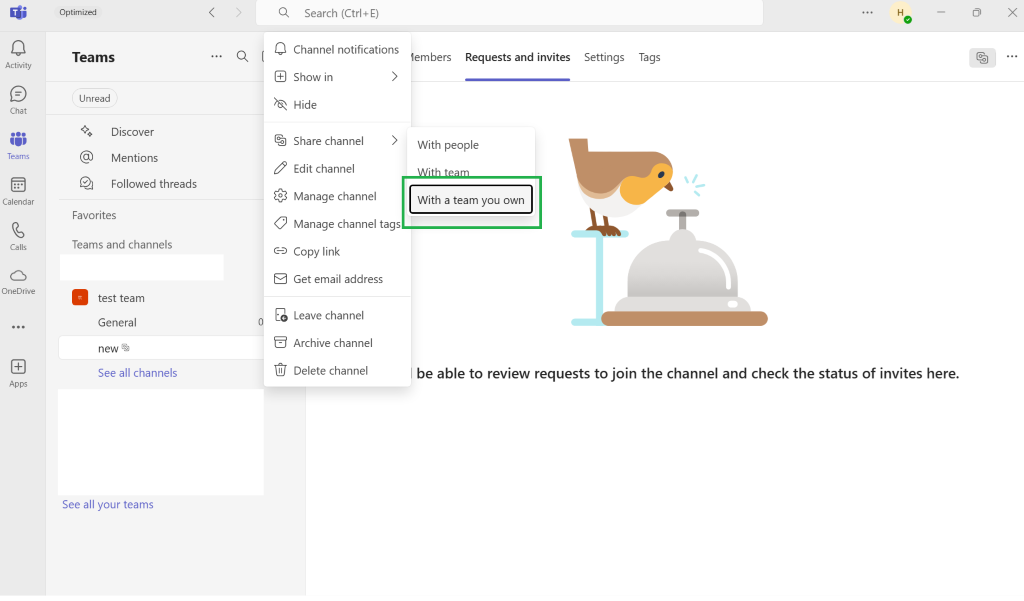The height and width of the screenshot is (601, 1024).
Task: Open the profile avatar menu
Action: point(901,12)
